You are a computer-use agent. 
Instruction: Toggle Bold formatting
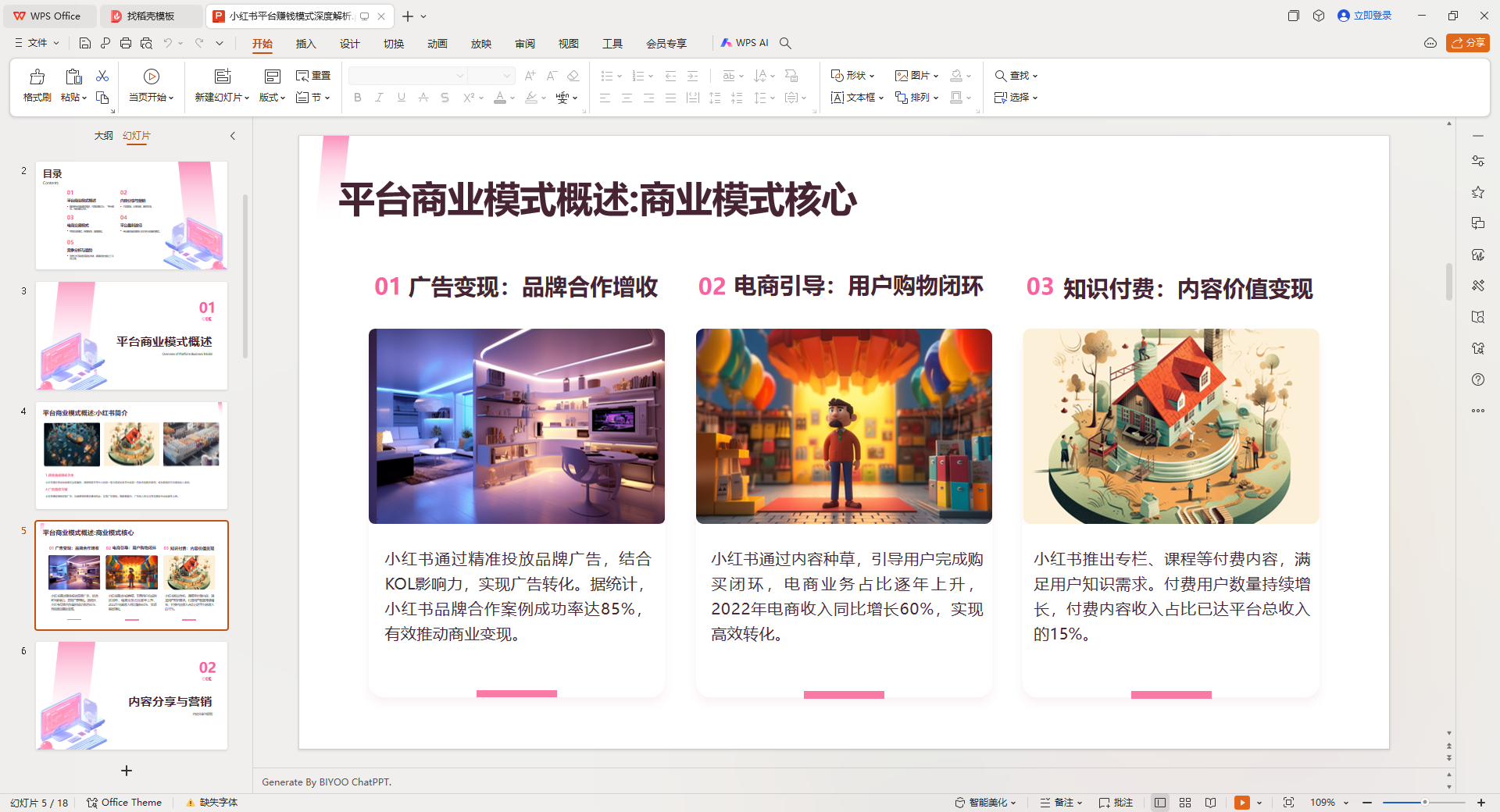(x=358, y=98)
